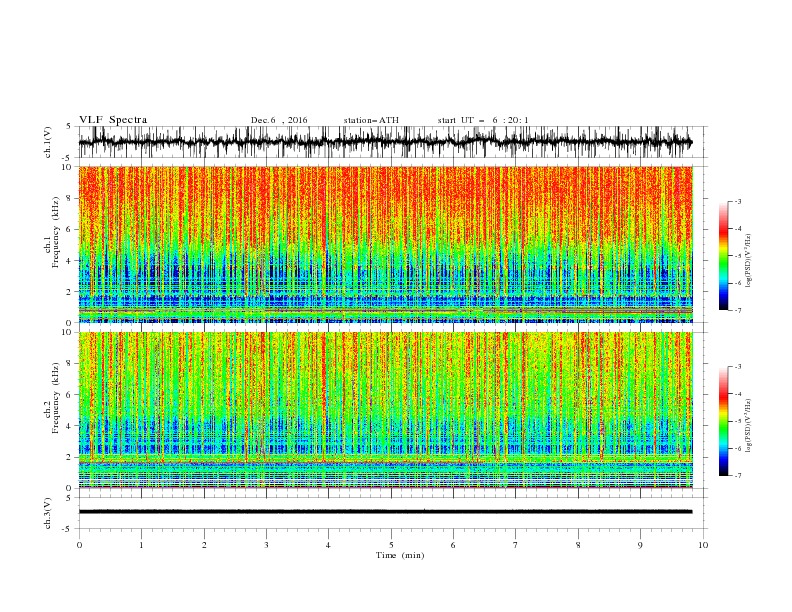
Task: Click the ch.1 colorbar units label
Action: click(x=749, y=261)
